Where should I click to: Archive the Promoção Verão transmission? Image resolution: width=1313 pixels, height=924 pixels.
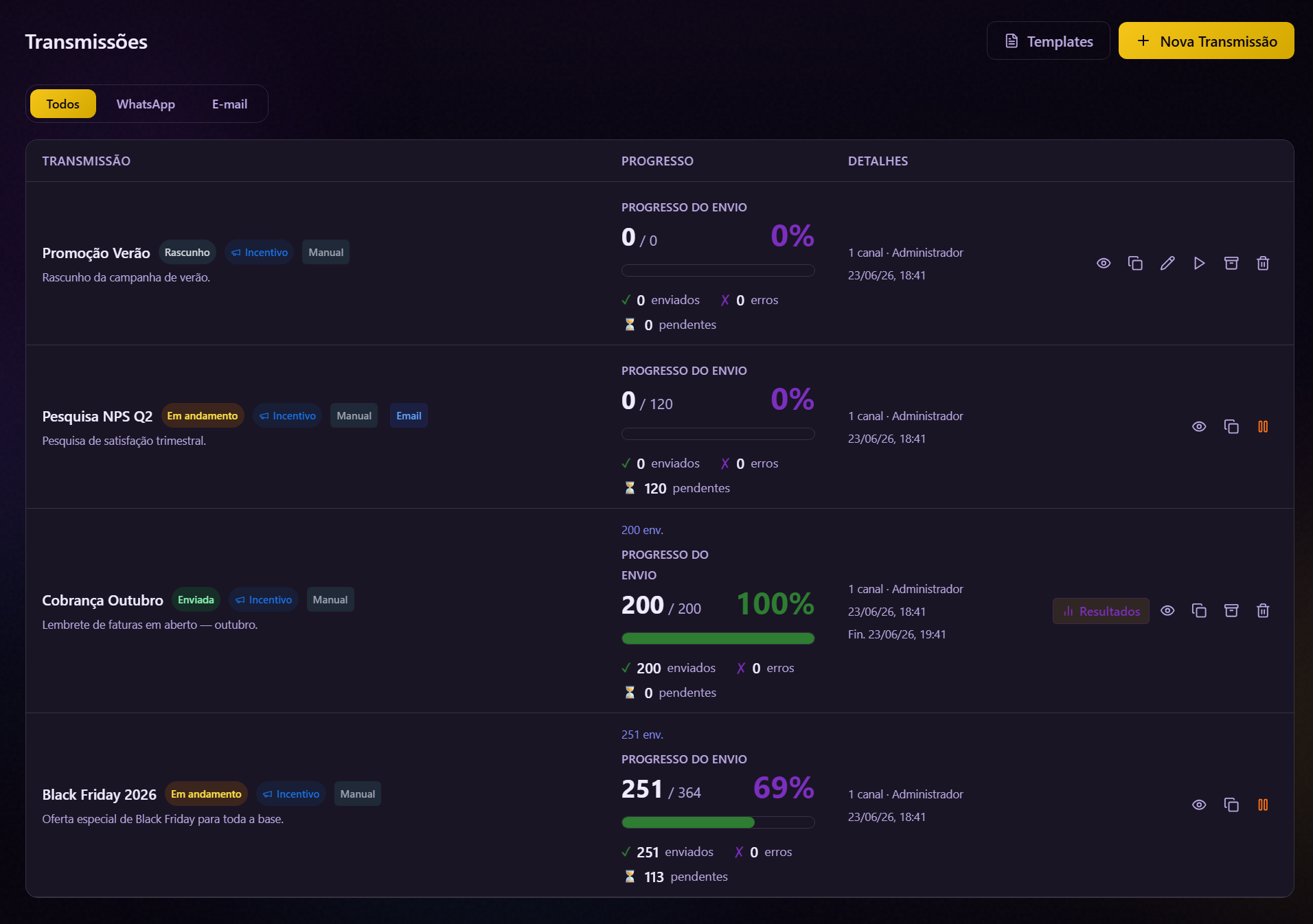point(1231,264)
